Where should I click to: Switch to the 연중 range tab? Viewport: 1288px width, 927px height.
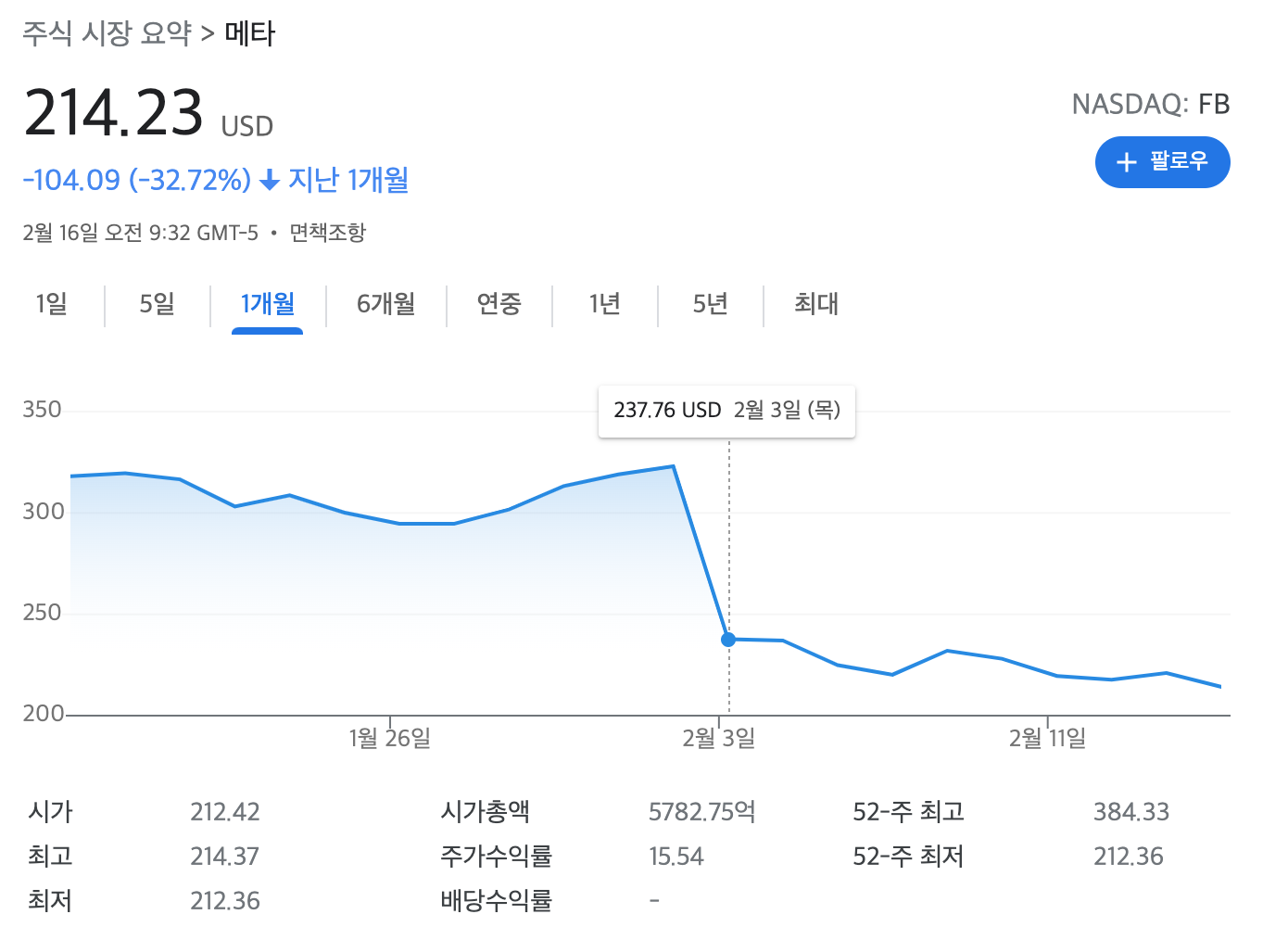click(499, 304)
